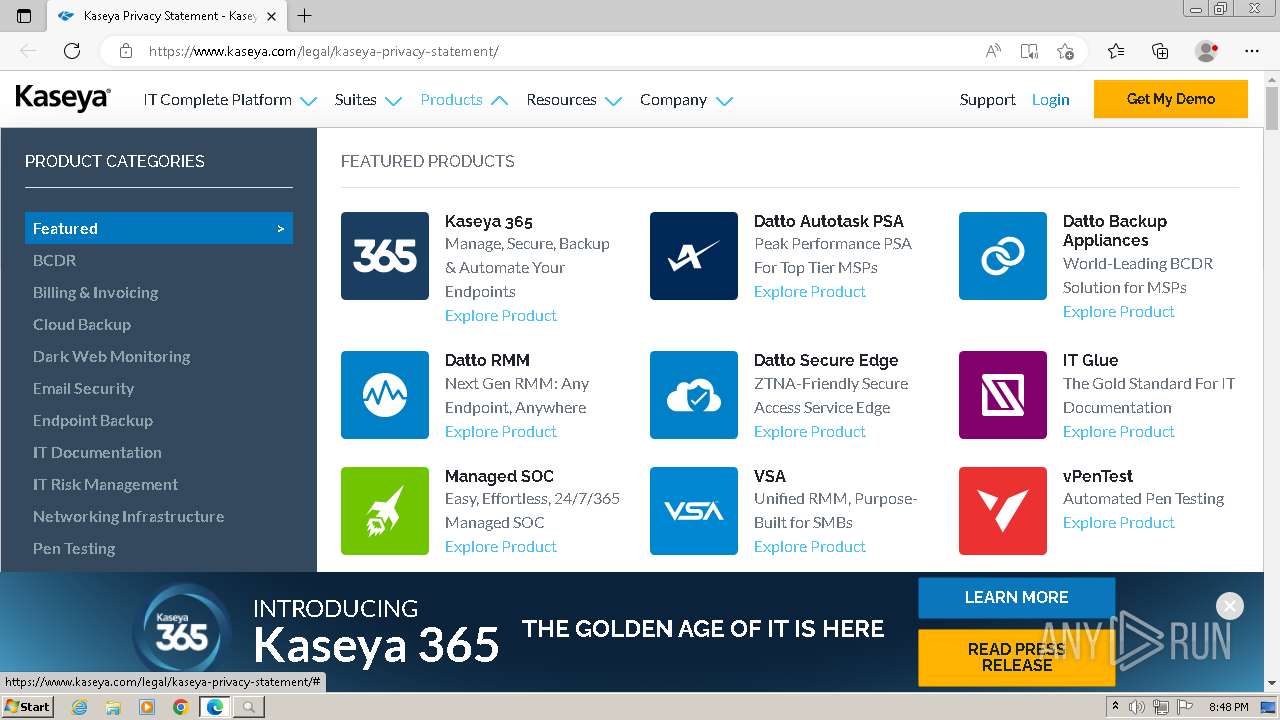View site information via the lock icon
1280x720 pixels.
[125, 51]
